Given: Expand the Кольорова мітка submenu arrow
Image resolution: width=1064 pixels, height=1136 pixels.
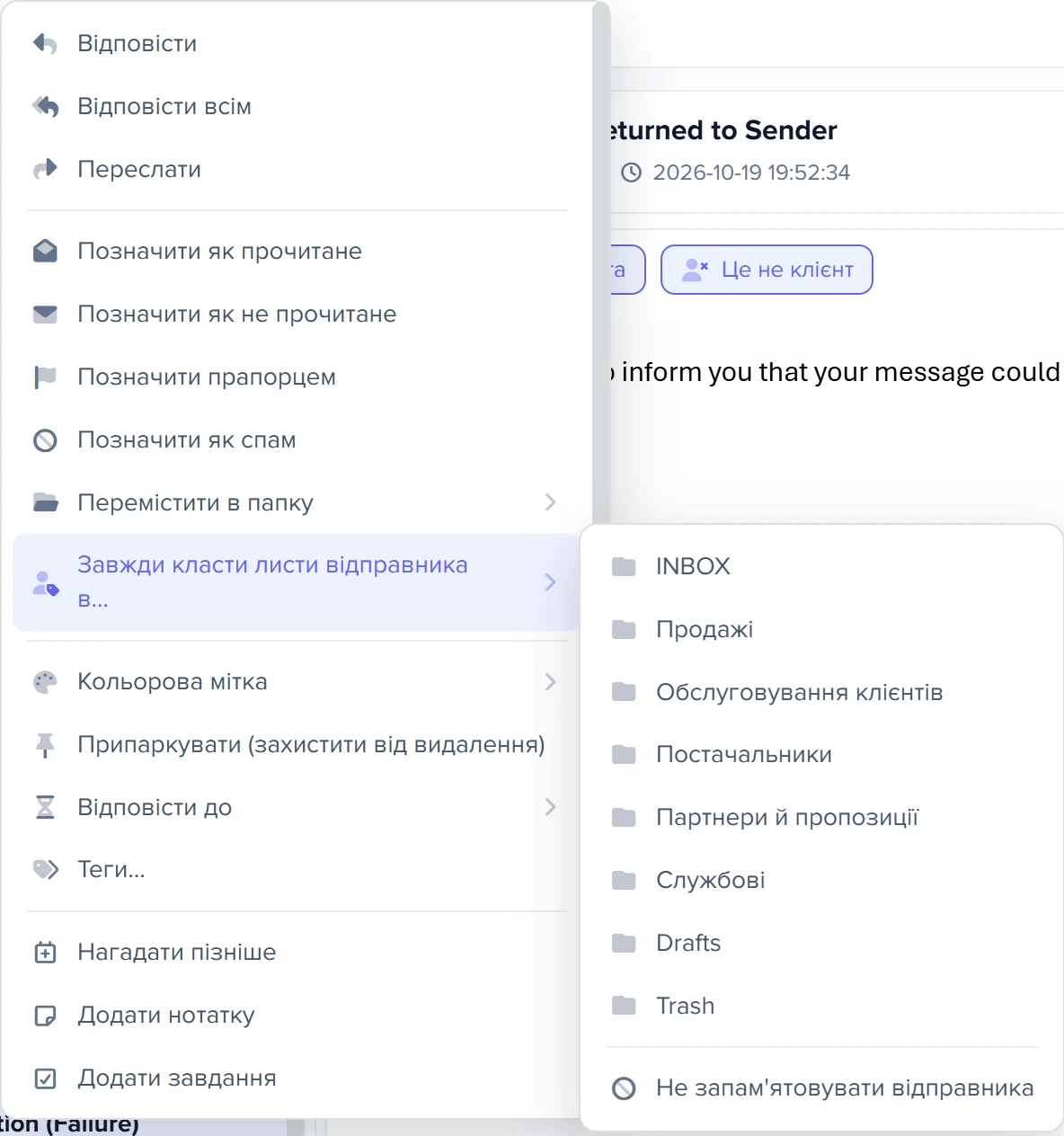Looking at the screenshot, I should [551, 681].
